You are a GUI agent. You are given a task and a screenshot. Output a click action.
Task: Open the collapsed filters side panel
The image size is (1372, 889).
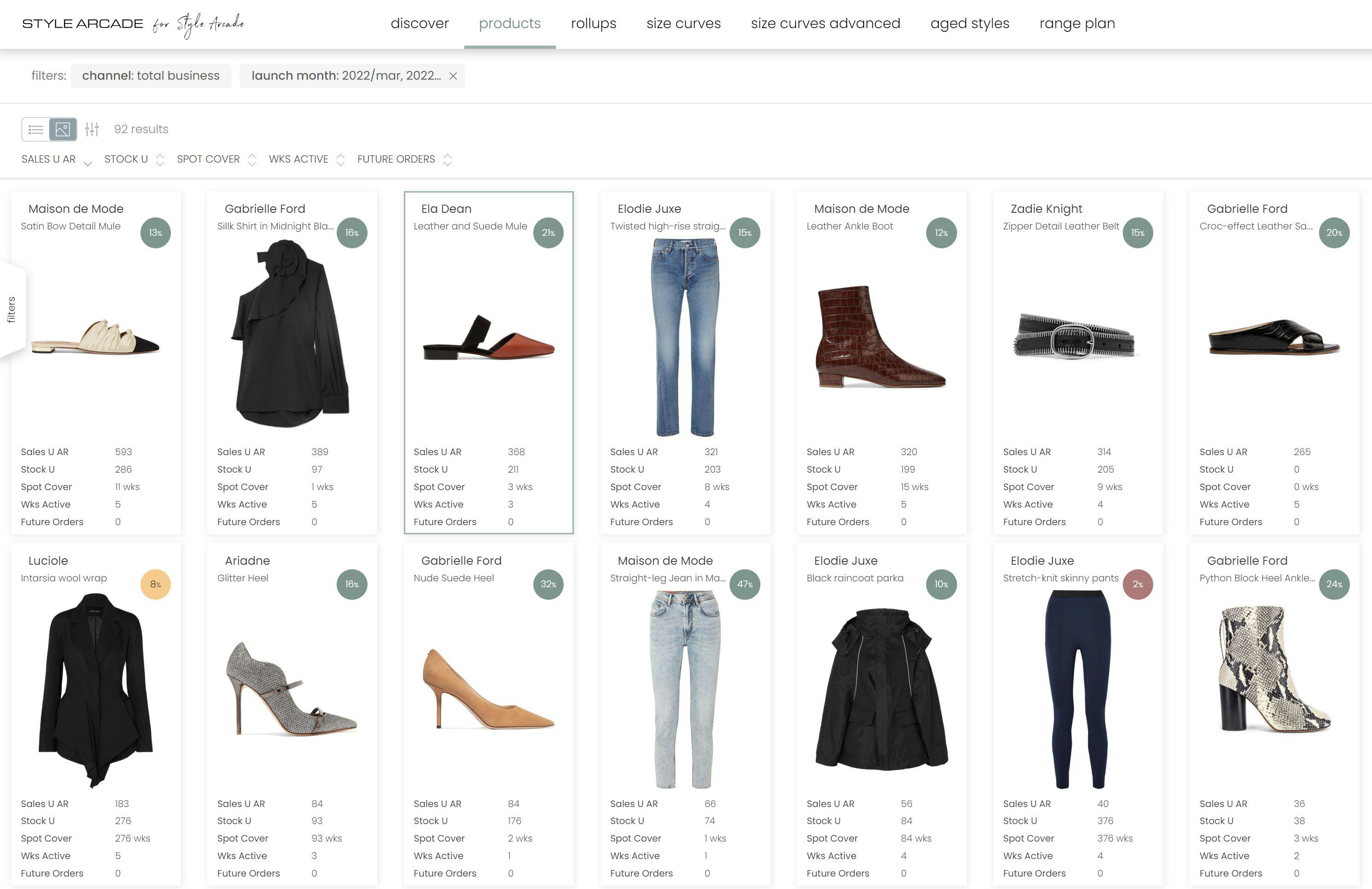click(x=12, y=310)
